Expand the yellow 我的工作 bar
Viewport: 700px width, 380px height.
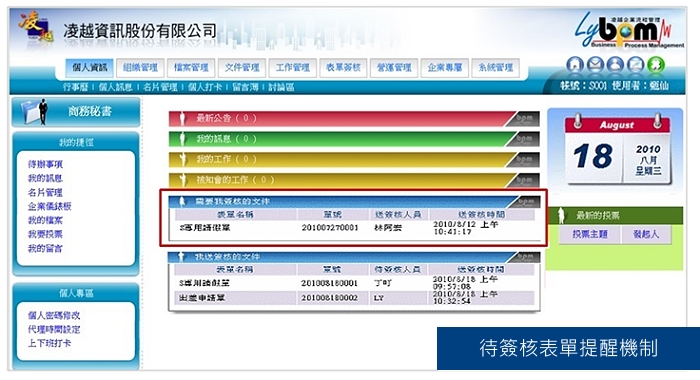[354, 159]
